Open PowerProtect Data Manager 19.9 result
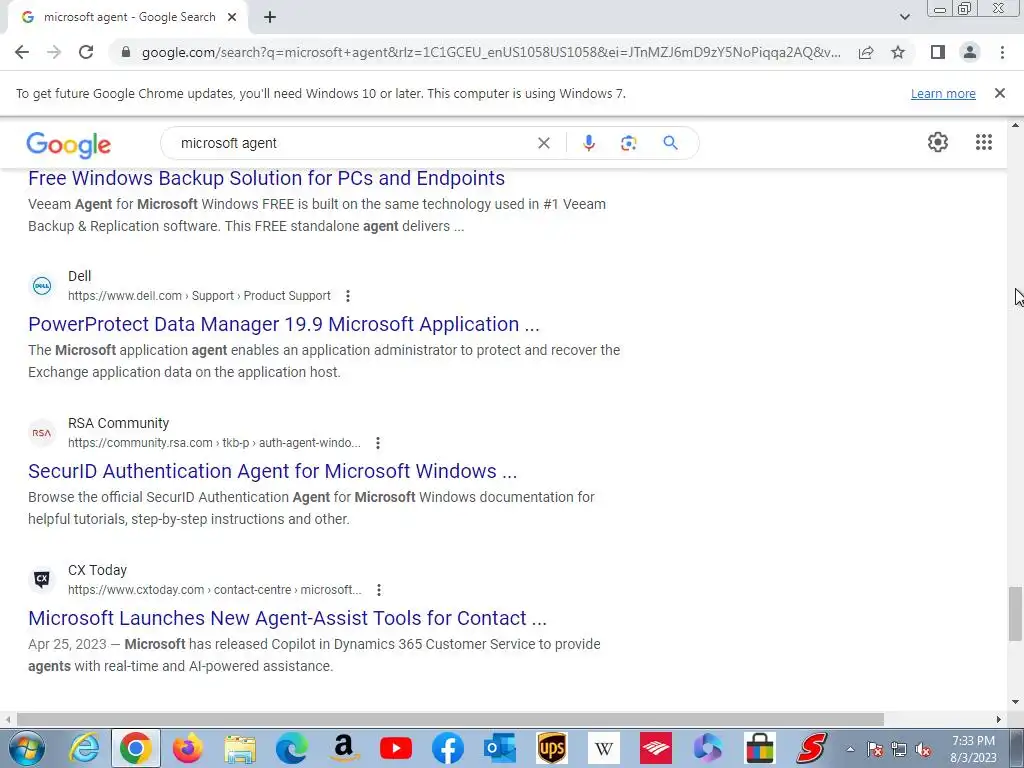The width and height of the screenshot is (1024, 768). click(x=284, y=324)
